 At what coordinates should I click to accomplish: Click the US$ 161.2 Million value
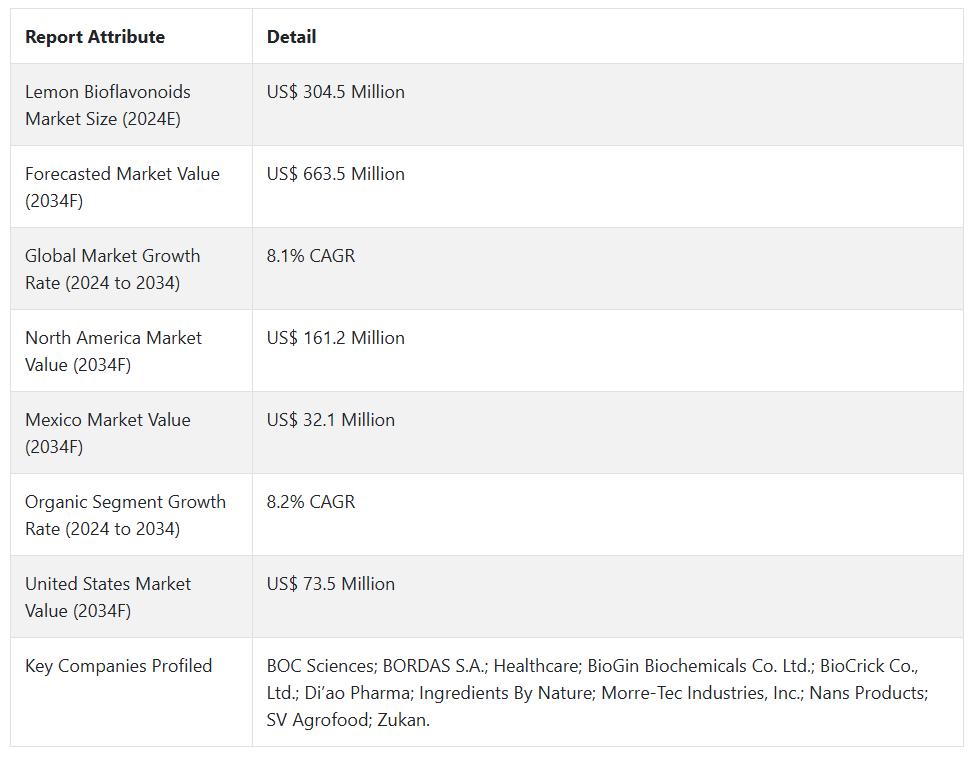pyautogui.click(x=336, y=338)
